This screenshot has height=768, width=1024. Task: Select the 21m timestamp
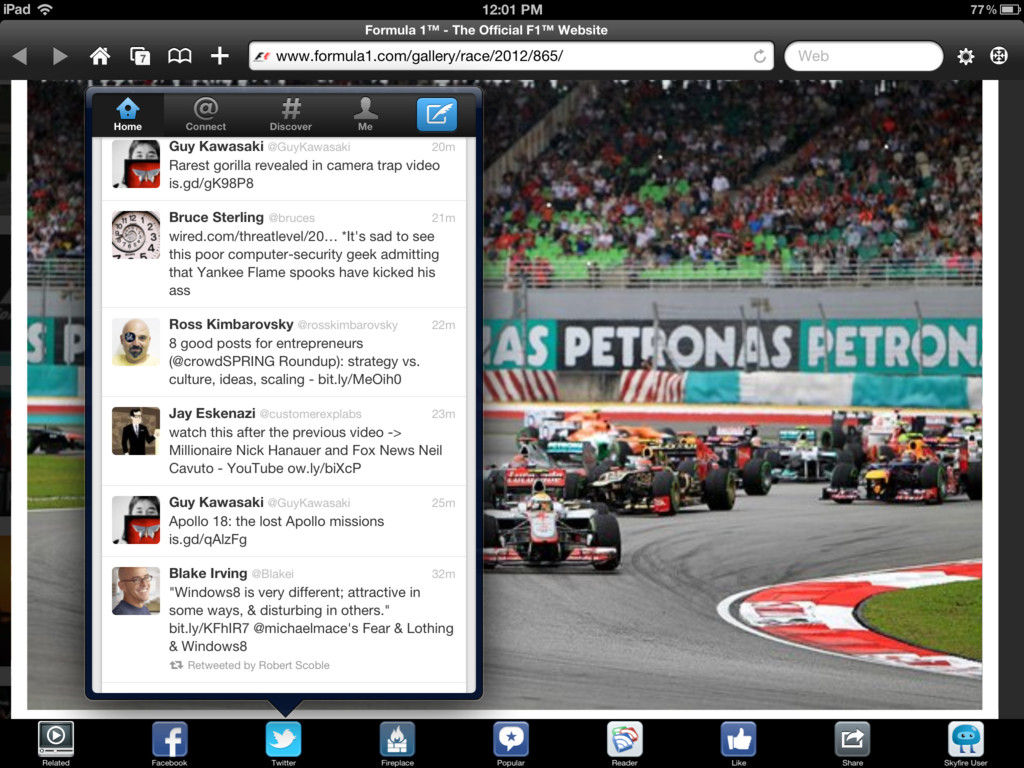[443, 218]
